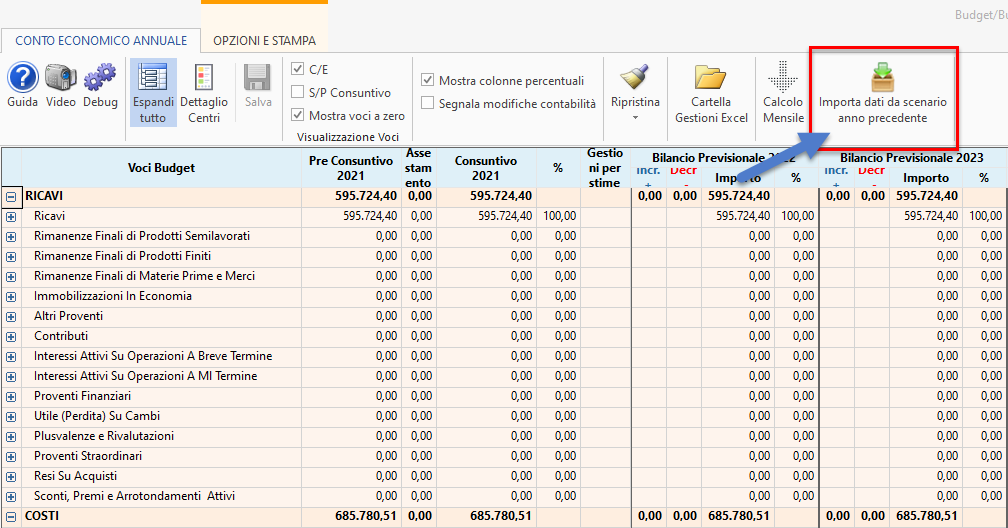Click the Consuntivo 2021 column header
This screenshot has height=528, width=1008.
click(486, 168)
